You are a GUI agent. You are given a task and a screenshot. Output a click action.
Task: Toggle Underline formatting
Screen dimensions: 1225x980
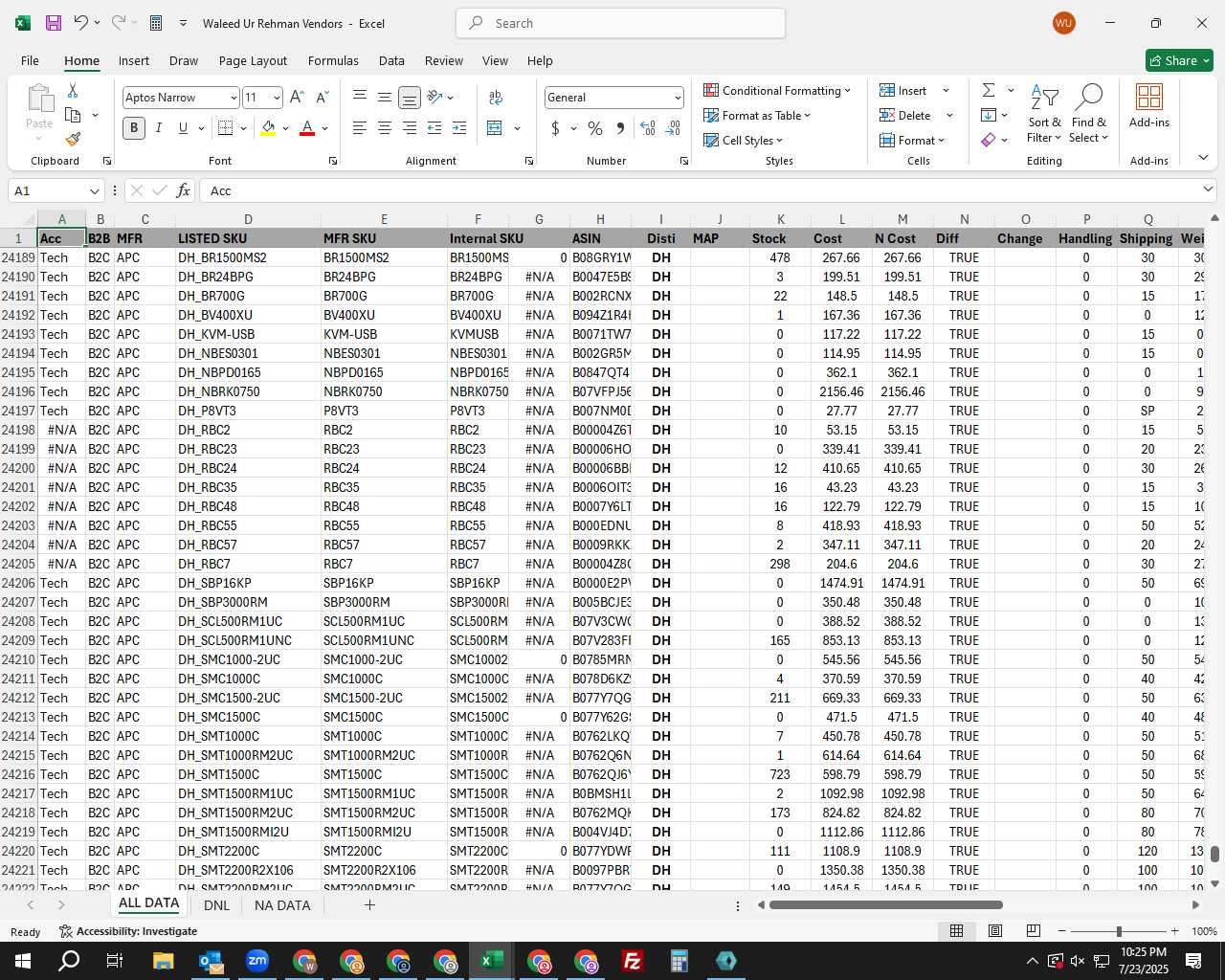[x=183, y=128]
